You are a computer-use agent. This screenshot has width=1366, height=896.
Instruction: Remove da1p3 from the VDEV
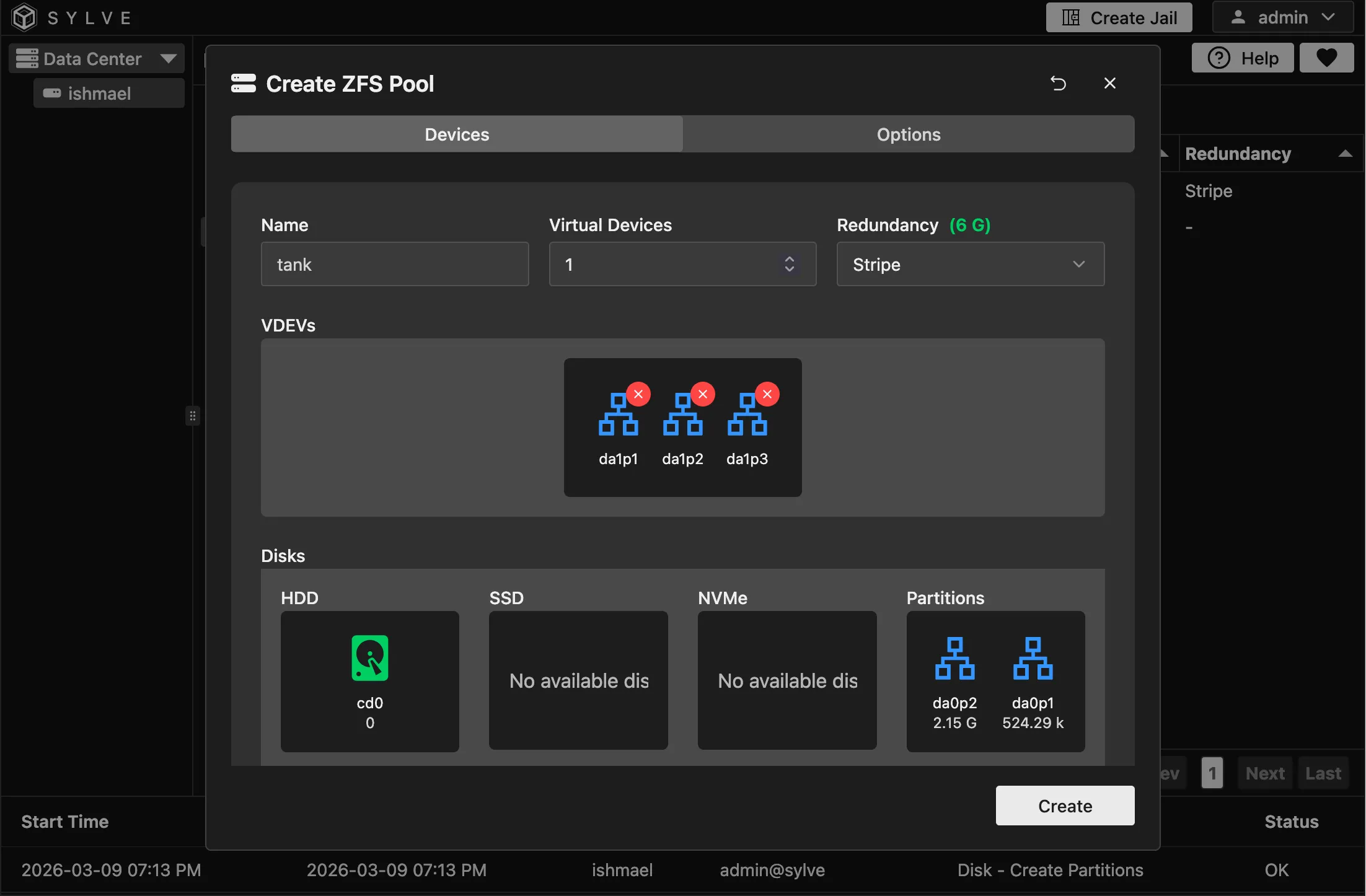(768, 393)
